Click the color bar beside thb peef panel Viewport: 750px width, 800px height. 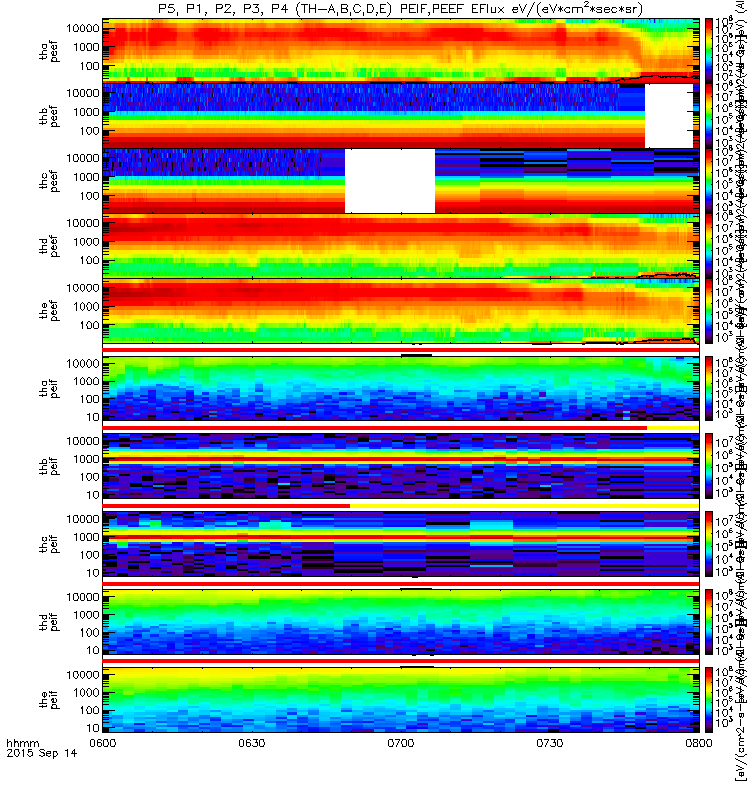coord(709,116)
